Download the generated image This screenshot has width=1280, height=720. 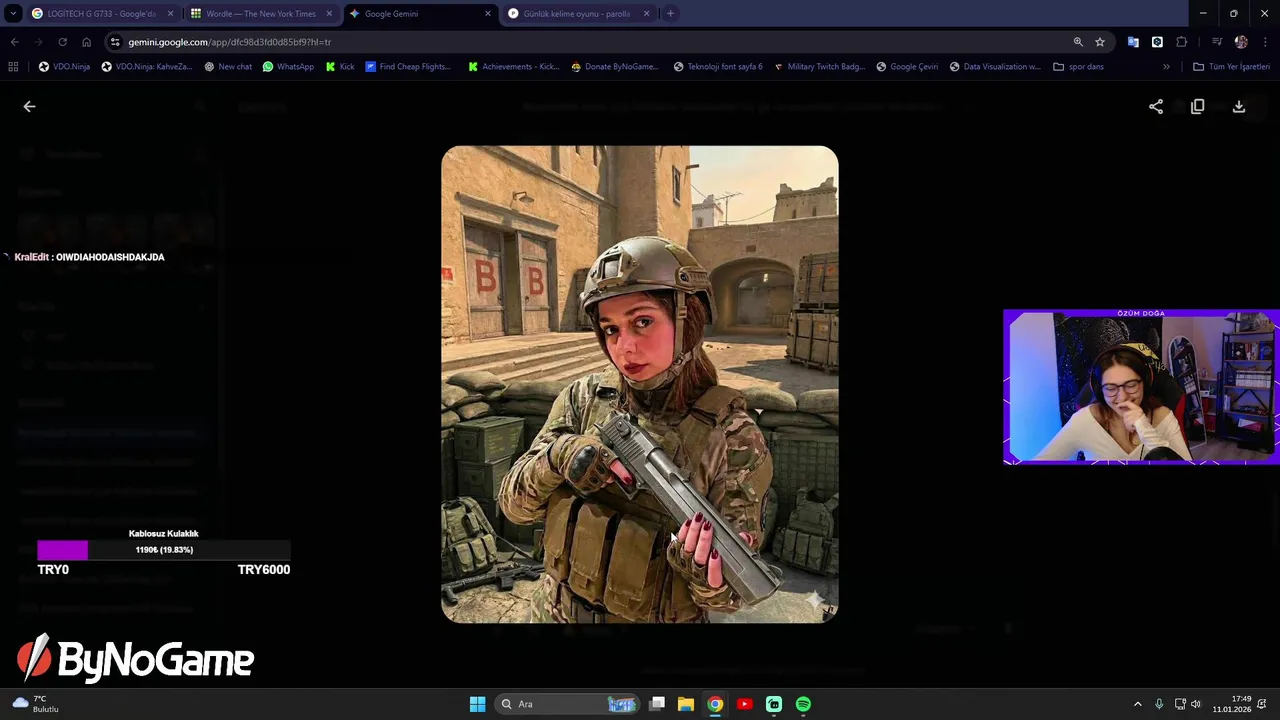pos(1239,106)
